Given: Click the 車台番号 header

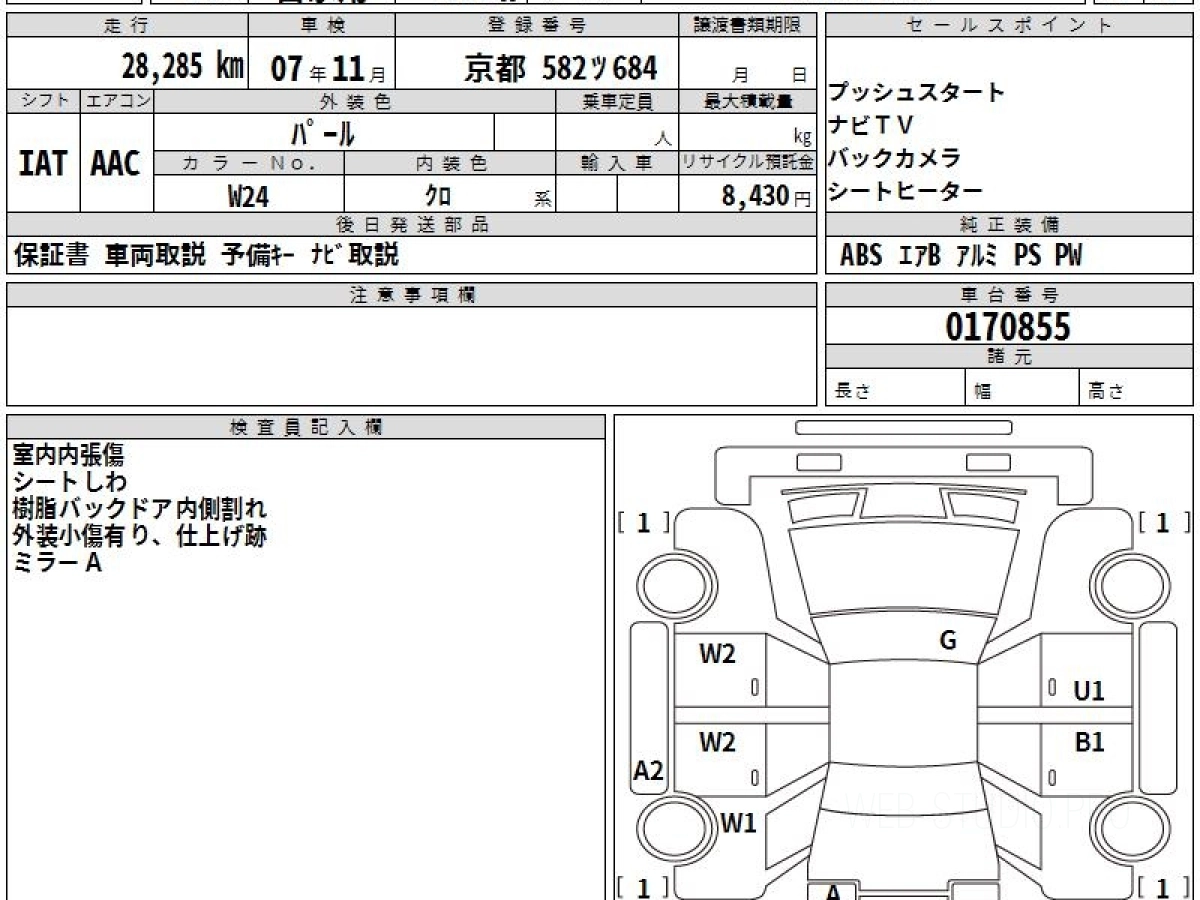Looking at the screenshot, I should (1009, 295).
